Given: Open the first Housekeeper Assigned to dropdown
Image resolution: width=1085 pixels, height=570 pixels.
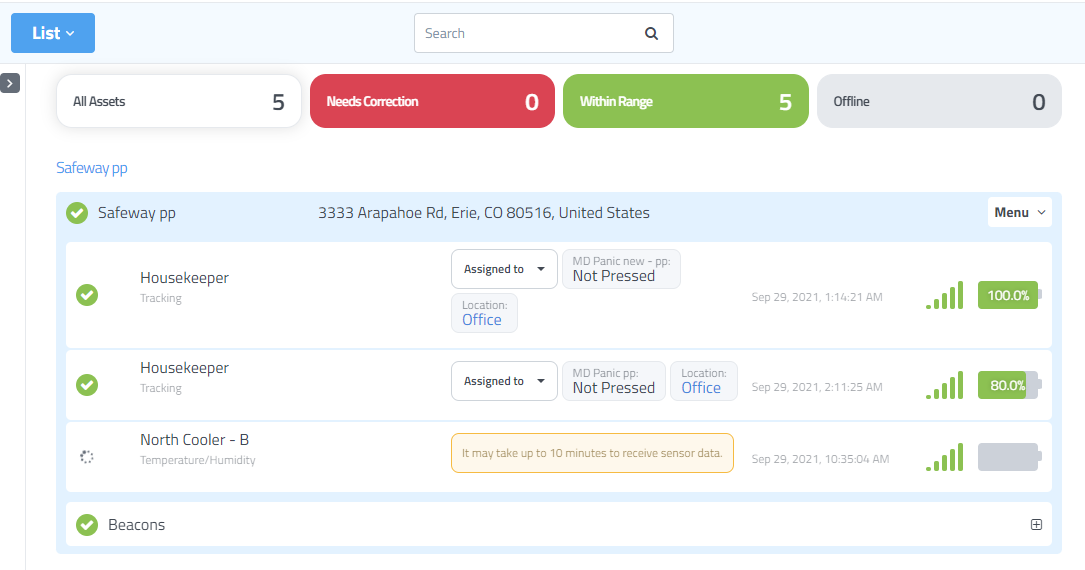Looking at the screenshot, I should click(x=504, y=269).
